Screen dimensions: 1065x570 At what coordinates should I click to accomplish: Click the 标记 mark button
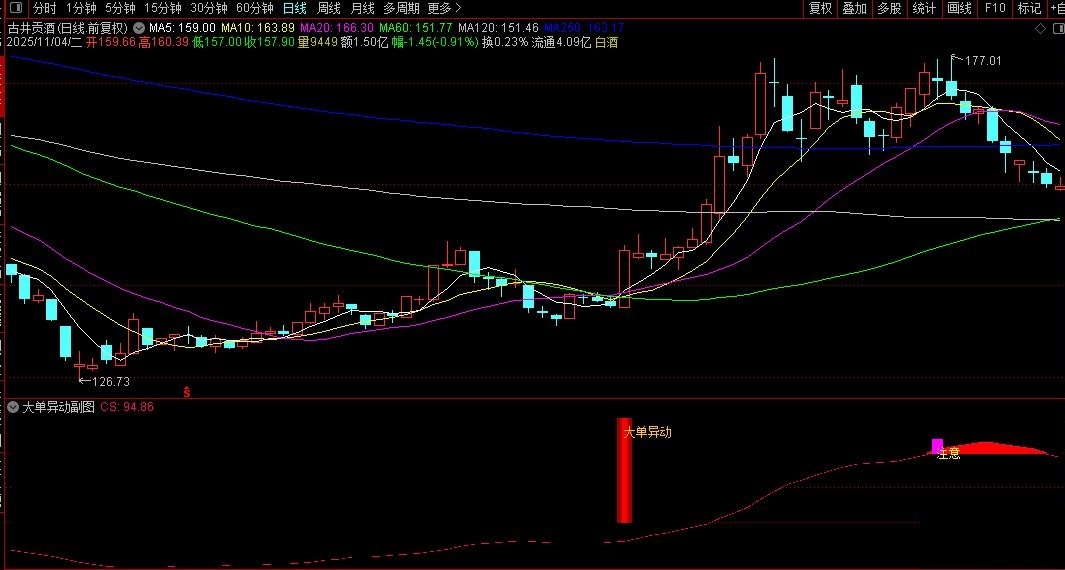(x=1030, y=8)
